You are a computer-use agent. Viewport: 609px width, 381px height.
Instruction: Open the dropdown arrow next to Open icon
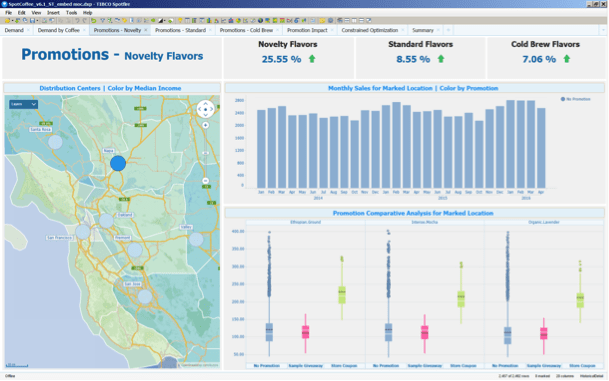[x=12, y=21]
